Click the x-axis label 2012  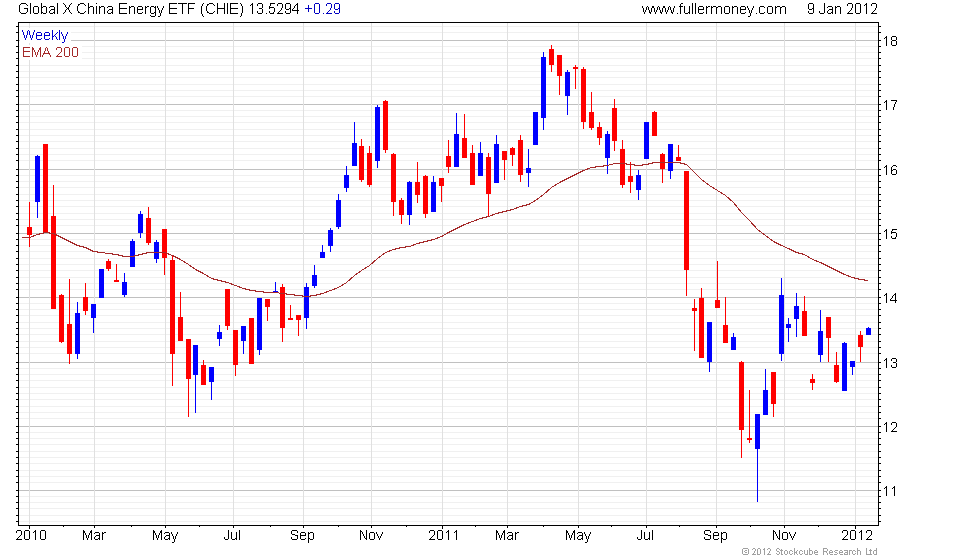(857, 536)
